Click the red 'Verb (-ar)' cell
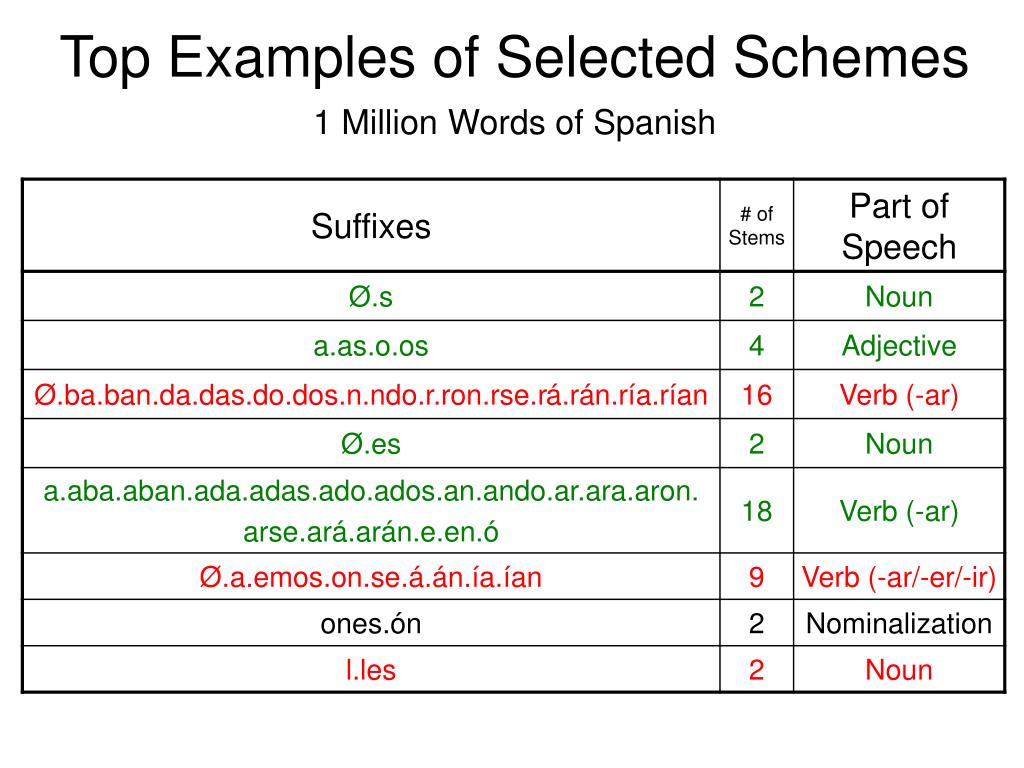 pos(899,394)
